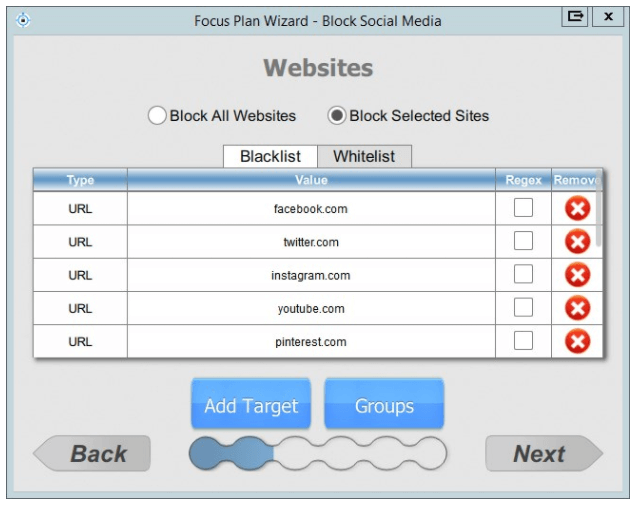
Task: Remove facebook.com from the blacklist
Action: 577,209
